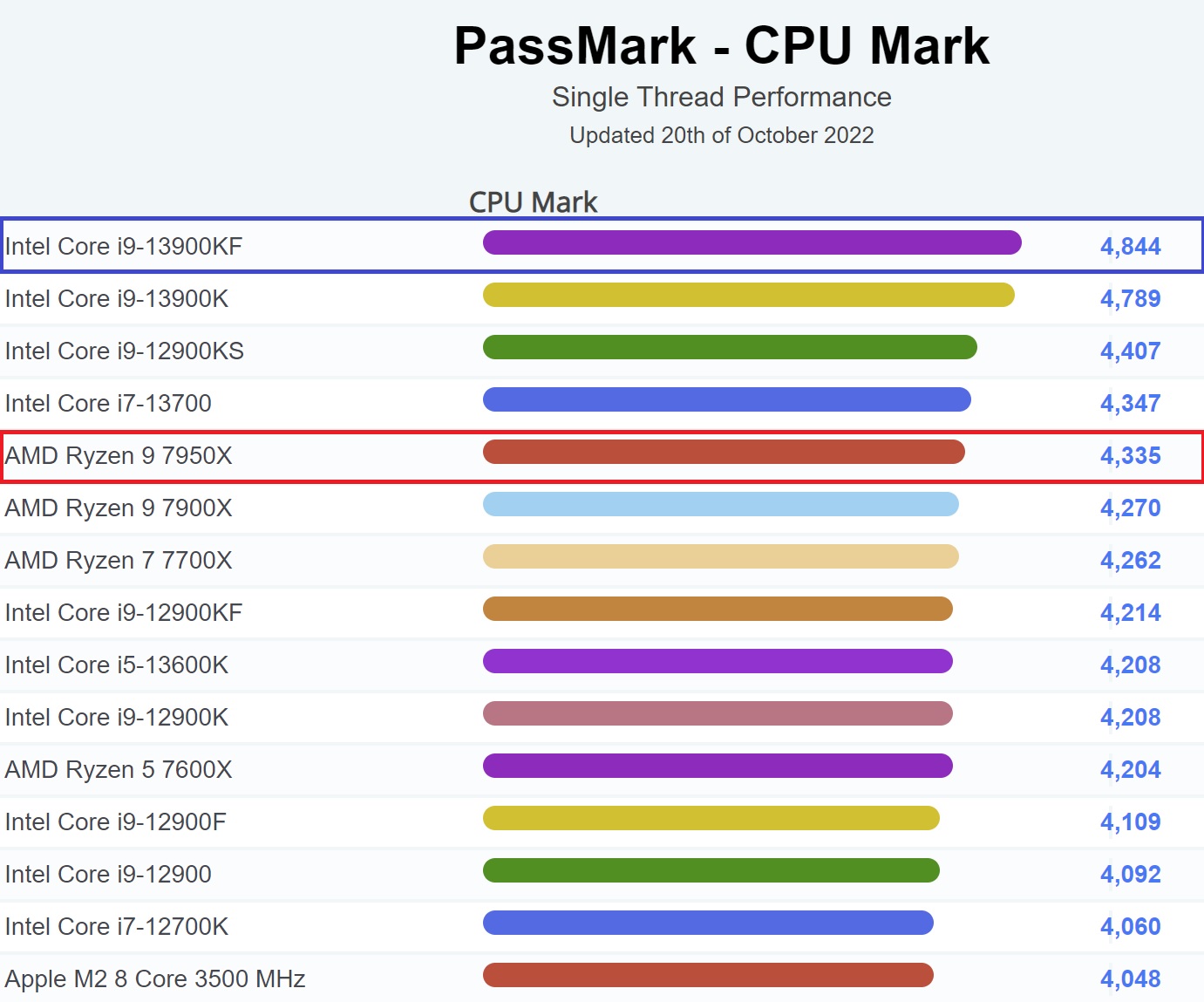Click the PassMark - CPU Mark title
The height and width of the screenshot is (1002, 1204).
[x=722, y=45]
